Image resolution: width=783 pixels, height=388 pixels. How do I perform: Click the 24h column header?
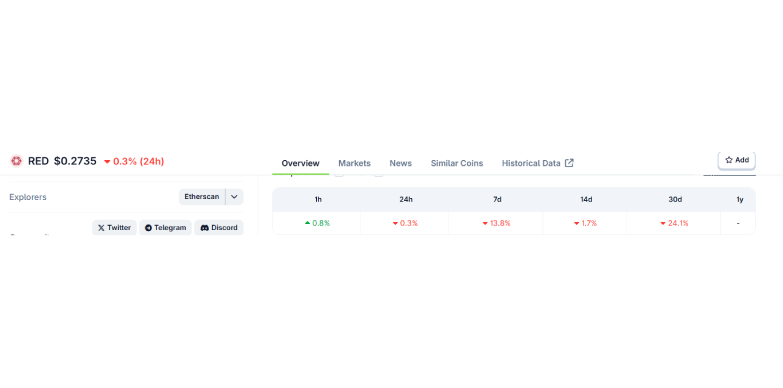click(406, 199)
